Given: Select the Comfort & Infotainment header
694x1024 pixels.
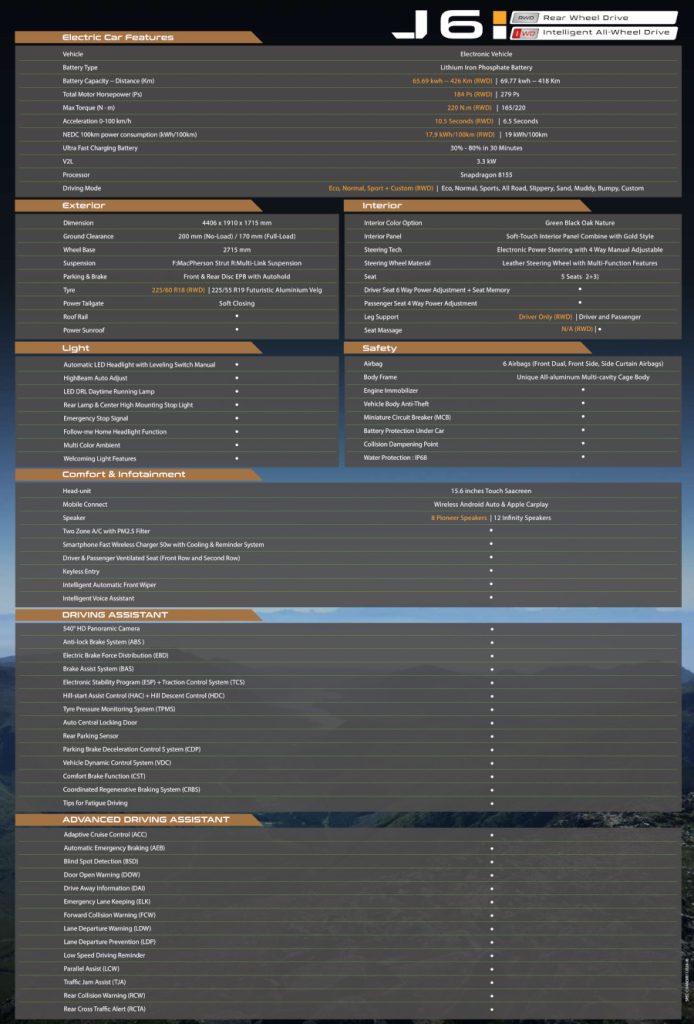Looking at the screenshot, I should pyautogui.click(x=124, y=474).
